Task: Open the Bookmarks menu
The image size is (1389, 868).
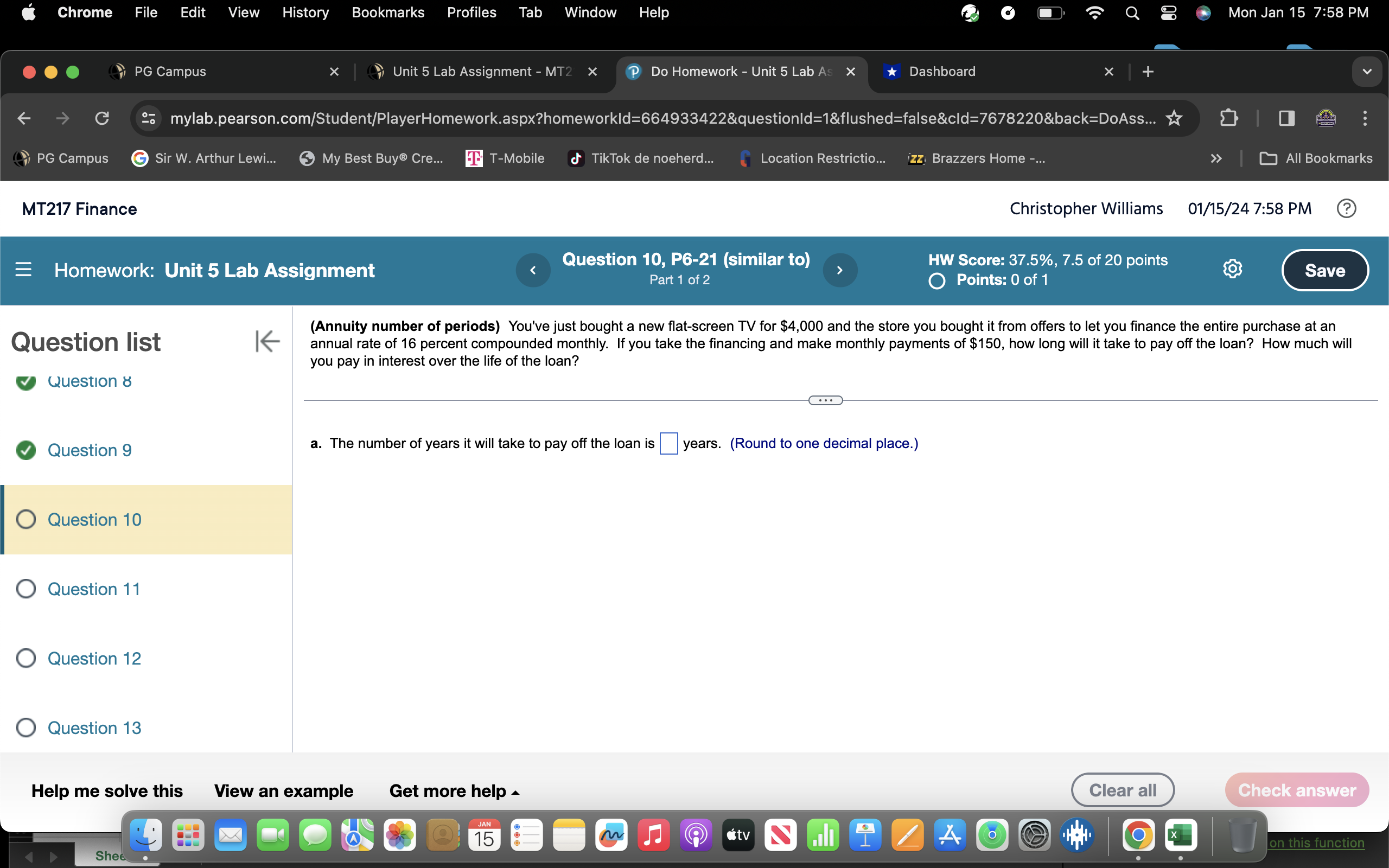Action: click(388, 12)
